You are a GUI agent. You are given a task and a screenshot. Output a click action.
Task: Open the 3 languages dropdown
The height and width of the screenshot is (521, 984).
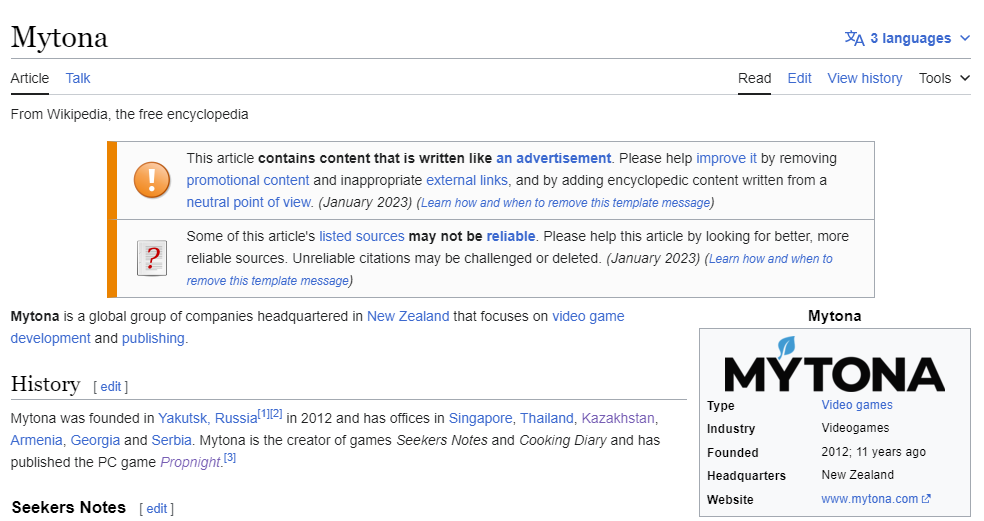click(907, 38)
